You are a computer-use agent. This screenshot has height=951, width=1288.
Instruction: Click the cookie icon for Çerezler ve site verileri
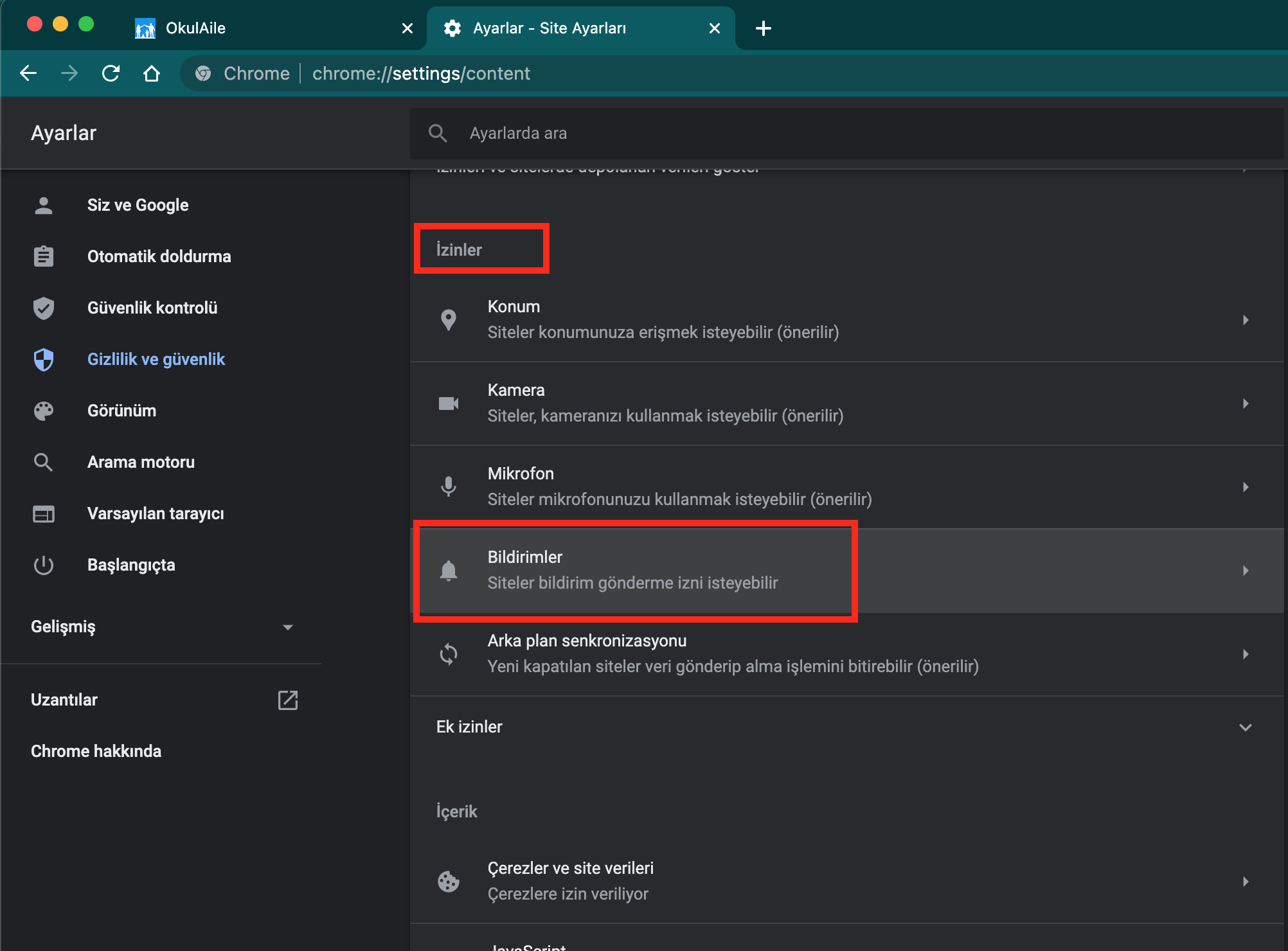coord(449,881)
